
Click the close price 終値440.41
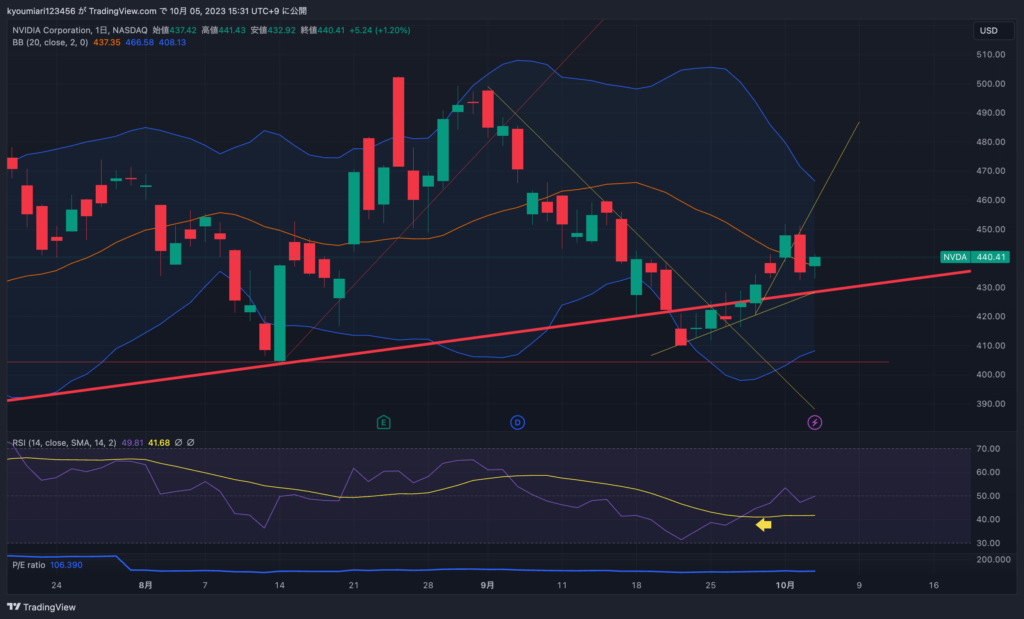(323, 30)
